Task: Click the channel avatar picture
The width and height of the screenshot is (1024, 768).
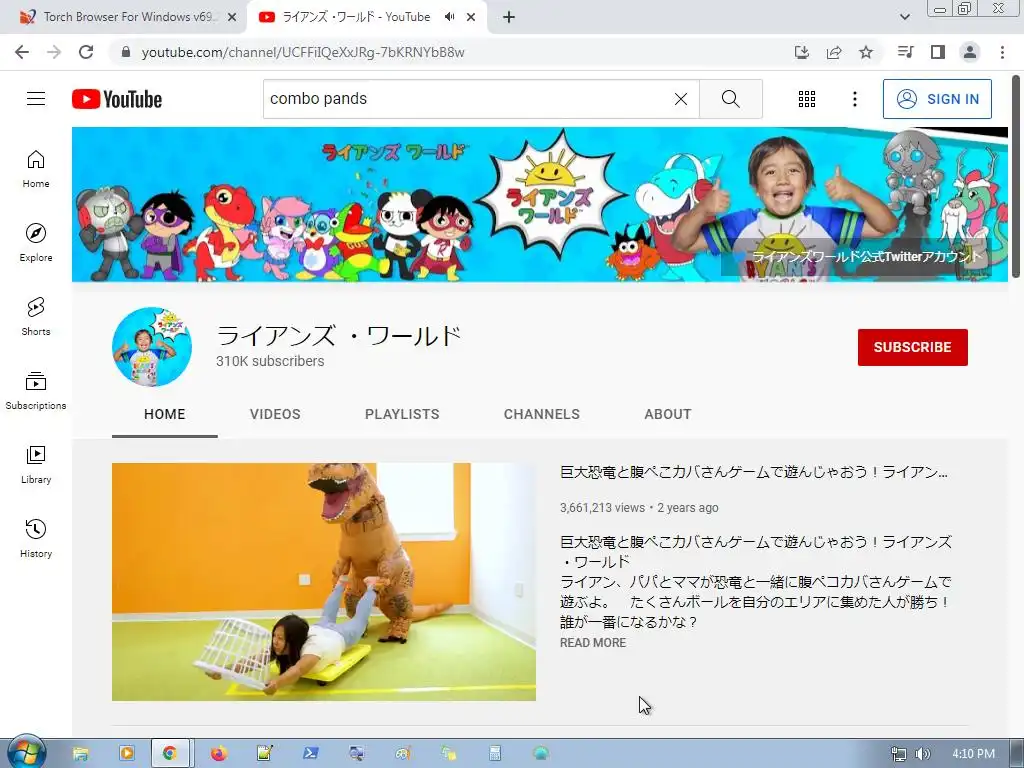Action: tap(152, 347)
